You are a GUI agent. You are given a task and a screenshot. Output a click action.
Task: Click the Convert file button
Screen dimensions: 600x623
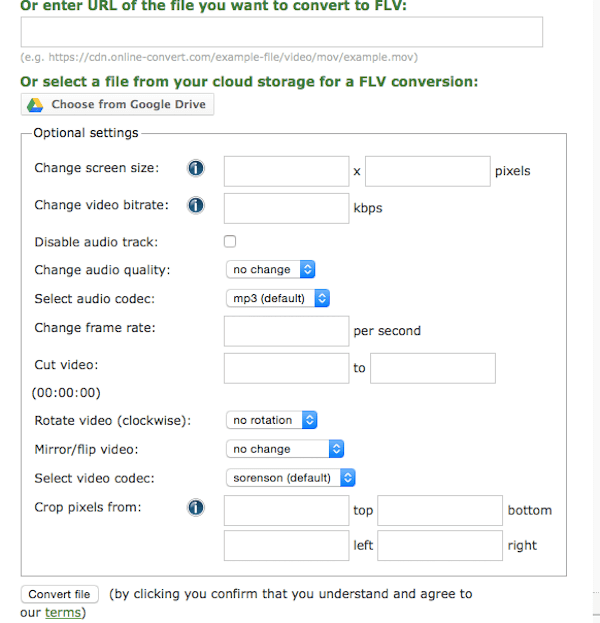coord(60,594)
